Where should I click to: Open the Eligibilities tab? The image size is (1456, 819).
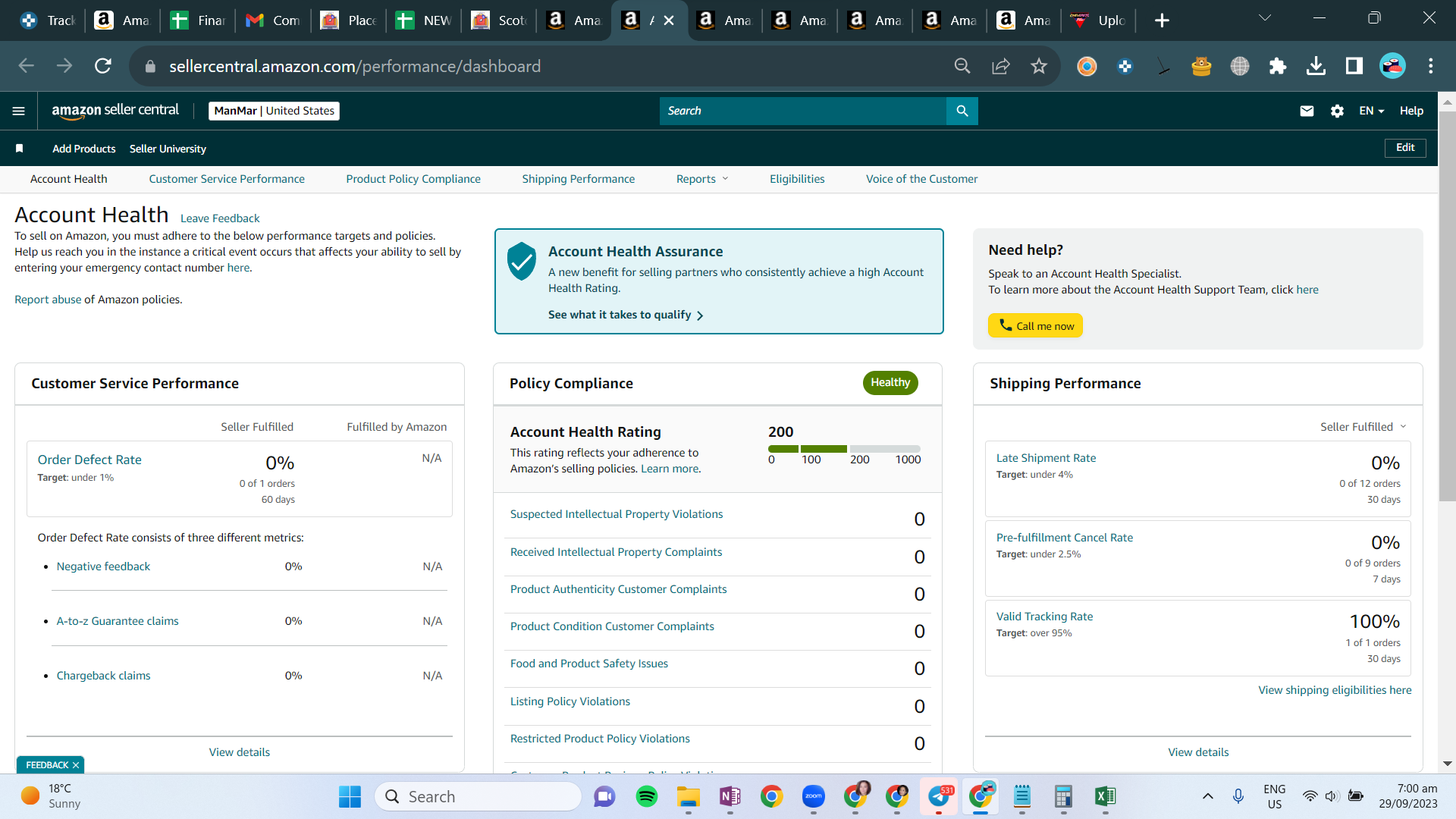coord(797,179)
